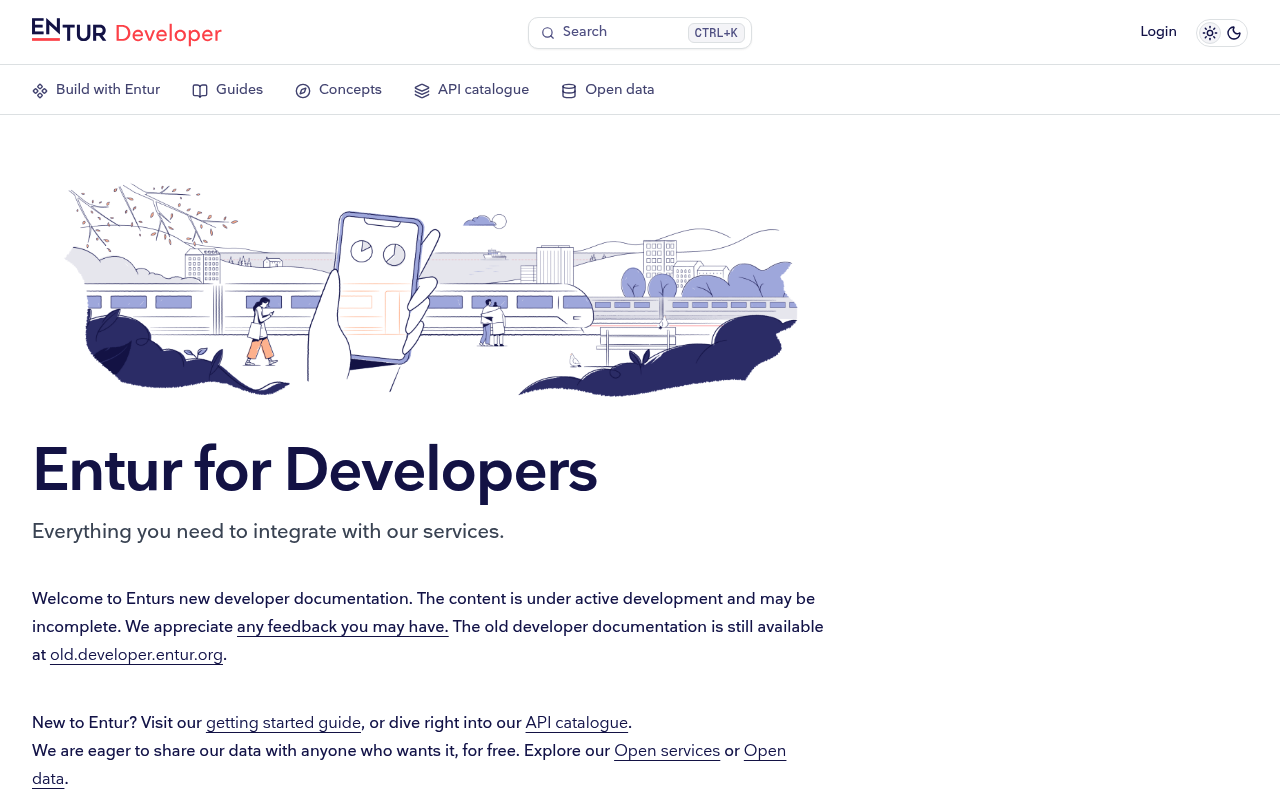Visit the getting started guide link

284,723
